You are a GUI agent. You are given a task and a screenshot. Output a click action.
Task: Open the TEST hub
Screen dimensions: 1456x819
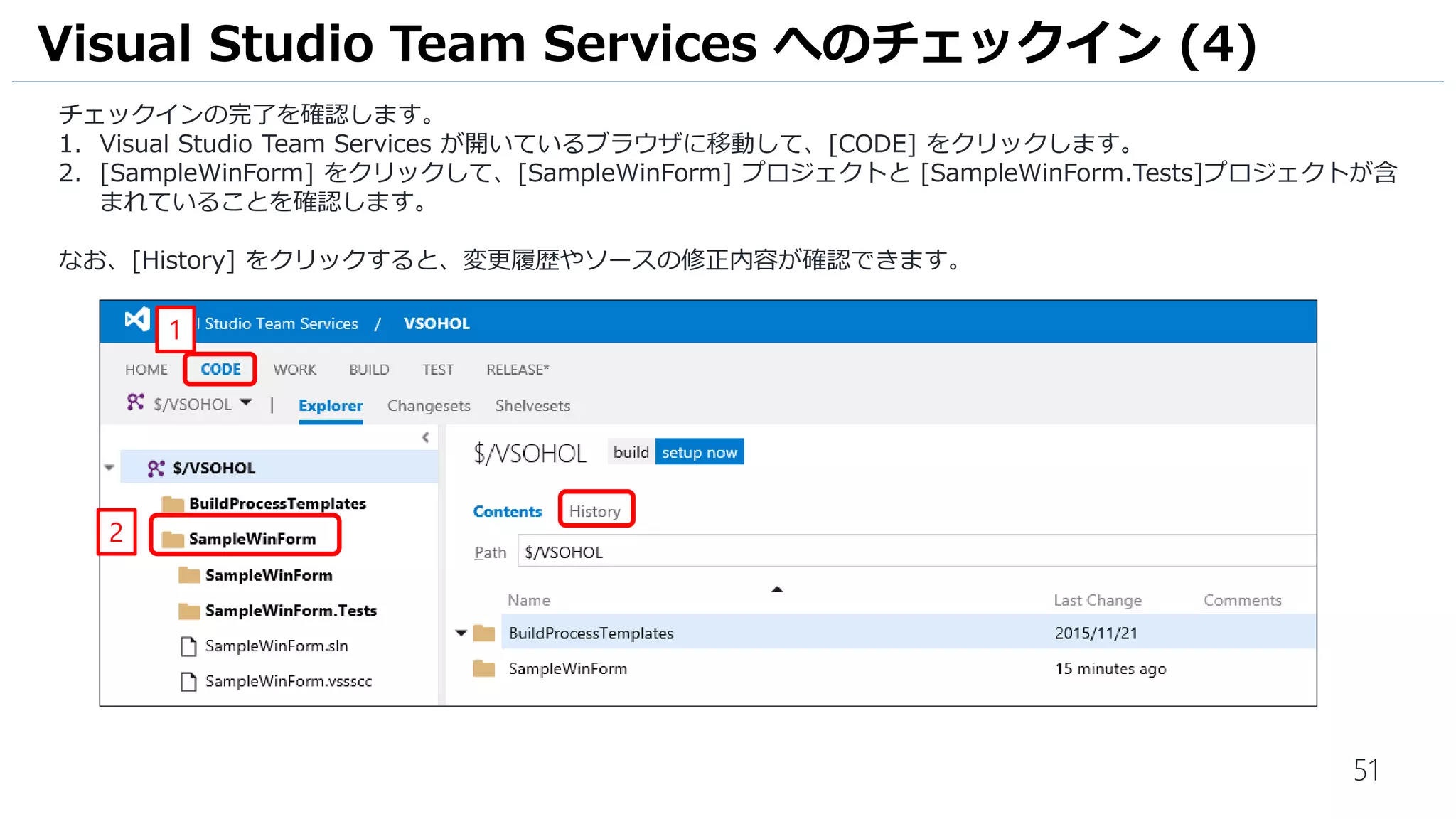coord(438,370)
